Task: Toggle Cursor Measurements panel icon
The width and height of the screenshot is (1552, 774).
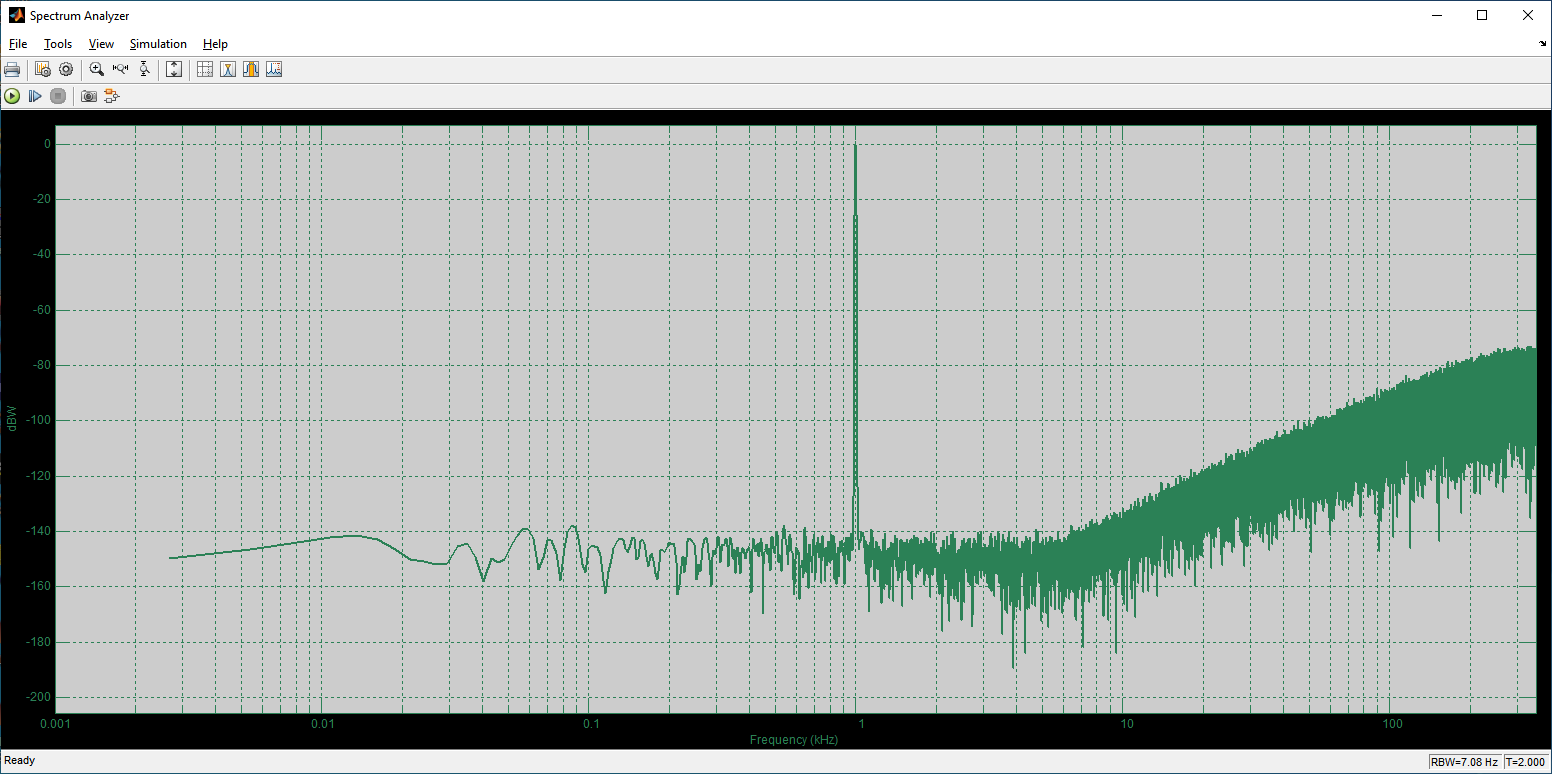Action: click(205, 69)
